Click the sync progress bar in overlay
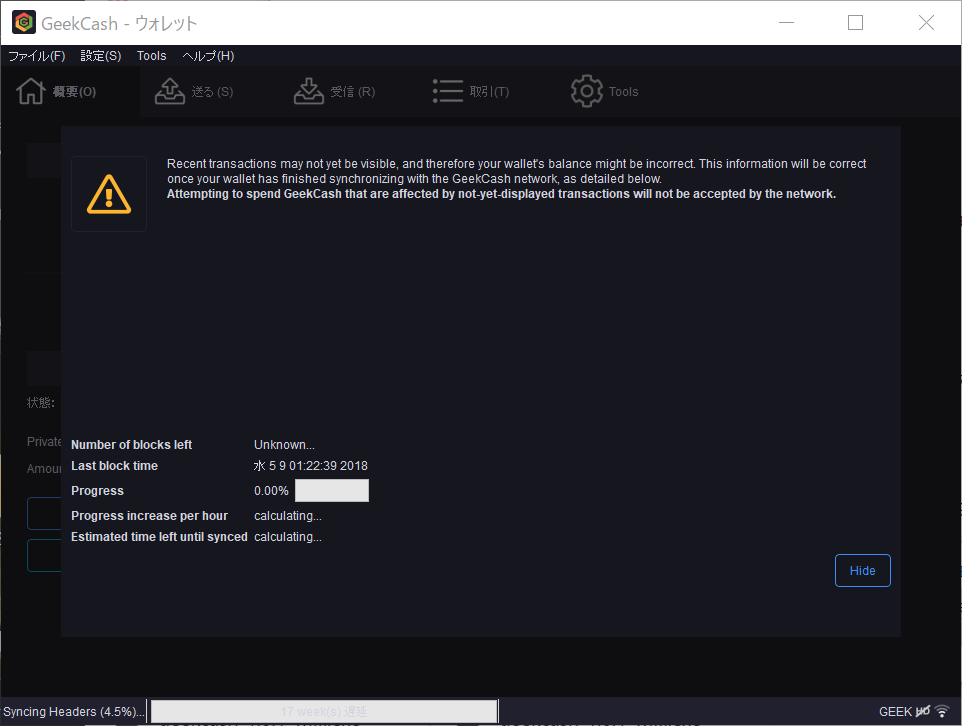 pos(331,491)
